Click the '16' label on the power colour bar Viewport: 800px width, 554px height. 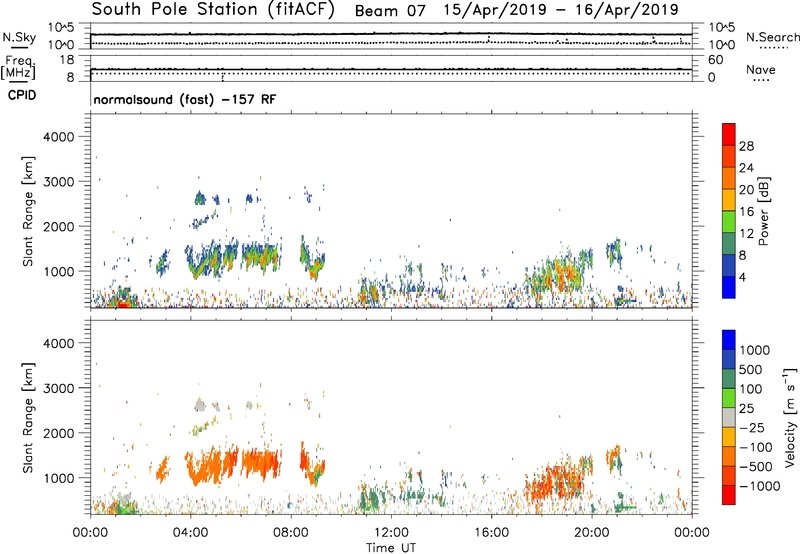(x=746, y=212)
